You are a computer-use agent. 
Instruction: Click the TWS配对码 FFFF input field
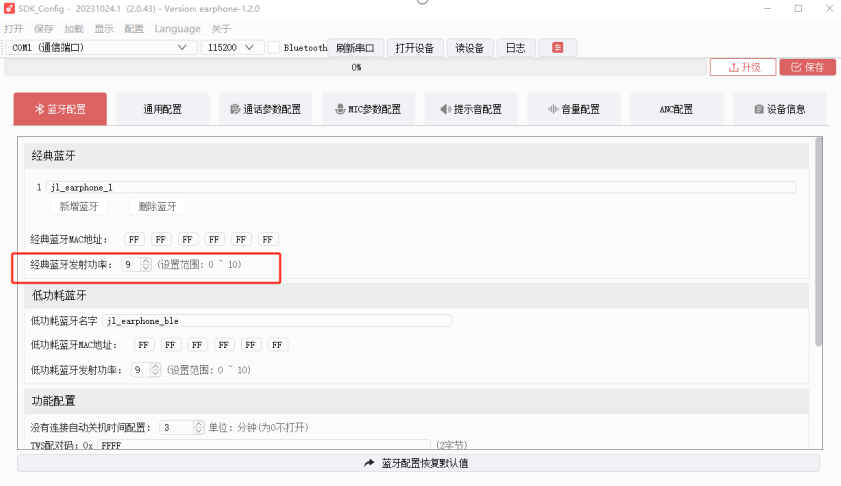pos(264,445)
